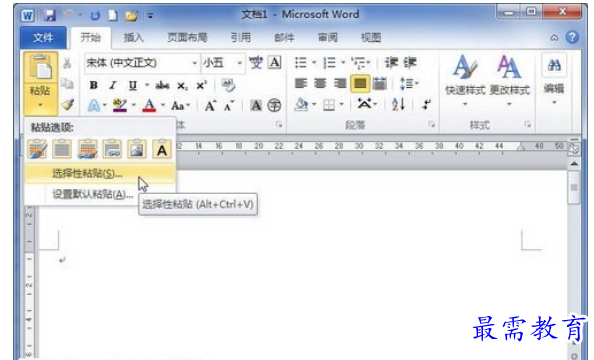Apply paragraph shading fill color
The height and width of the screenshot is (360, 594).
pyautogui.click(x=302, y=104)
